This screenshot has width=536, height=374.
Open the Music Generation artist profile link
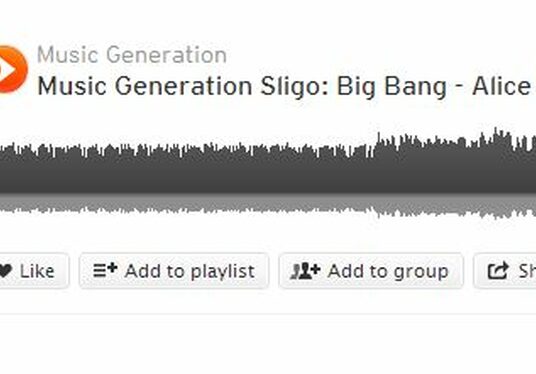tap(132, 55)
